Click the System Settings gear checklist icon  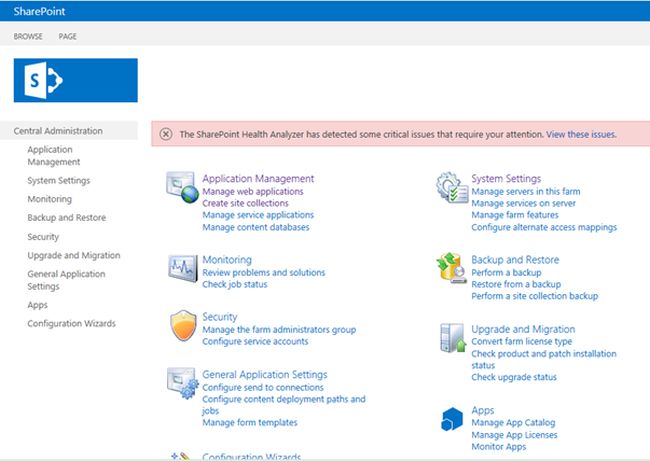pos(452,187)
